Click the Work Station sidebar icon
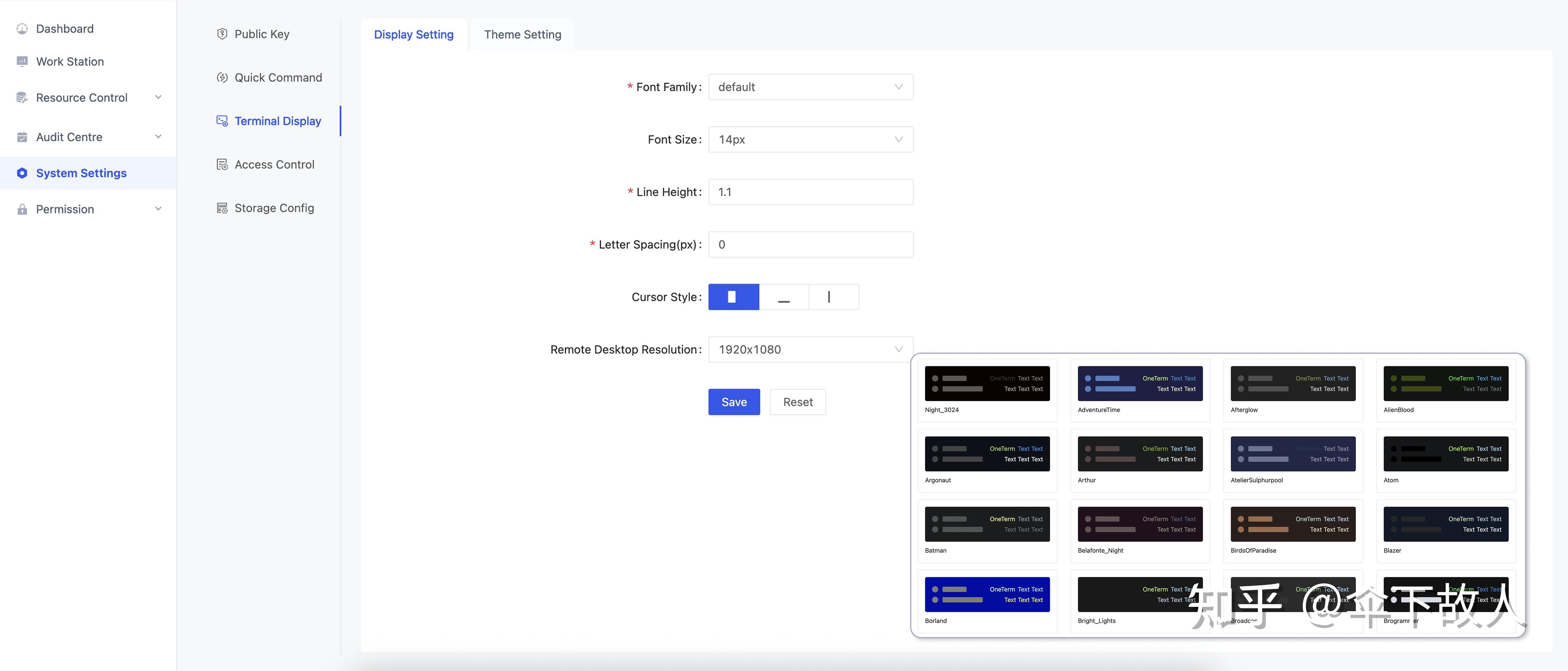 [22, 61]
